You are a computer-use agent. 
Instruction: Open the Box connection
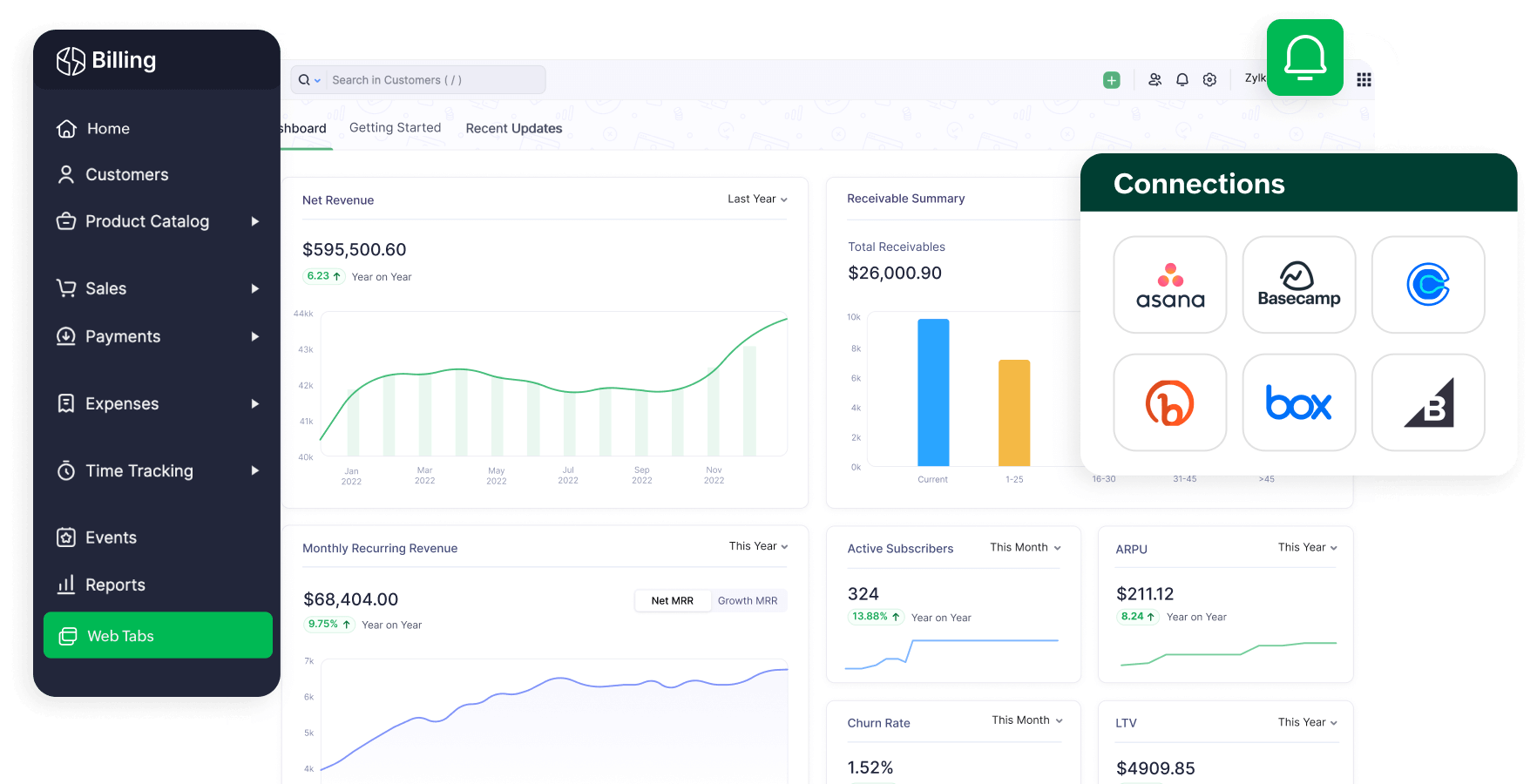click(x=1299, y=402)
